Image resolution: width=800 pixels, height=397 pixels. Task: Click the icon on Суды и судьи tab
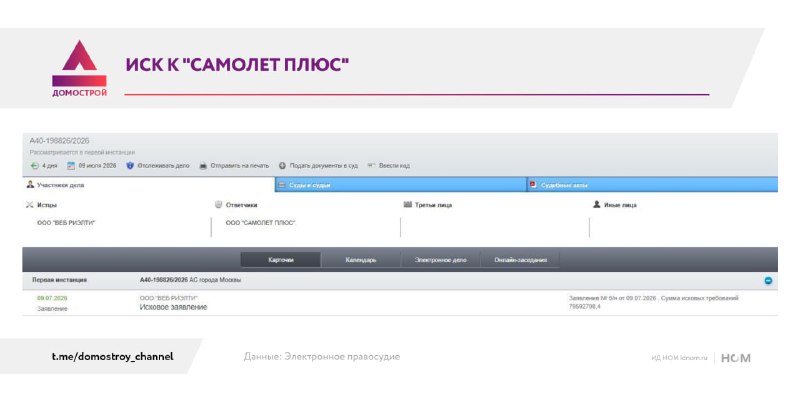(281, 185)
